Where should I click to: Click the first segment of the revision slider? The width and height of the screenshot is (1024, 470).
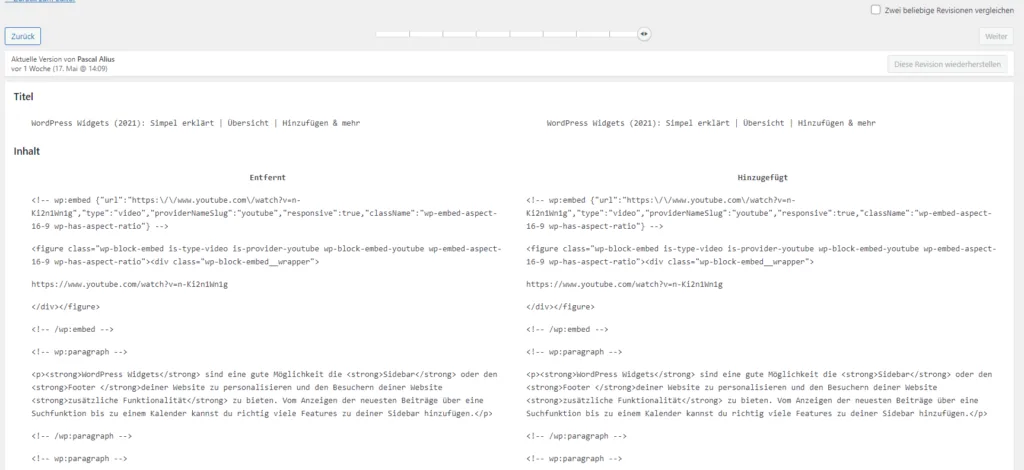(392, 35)
